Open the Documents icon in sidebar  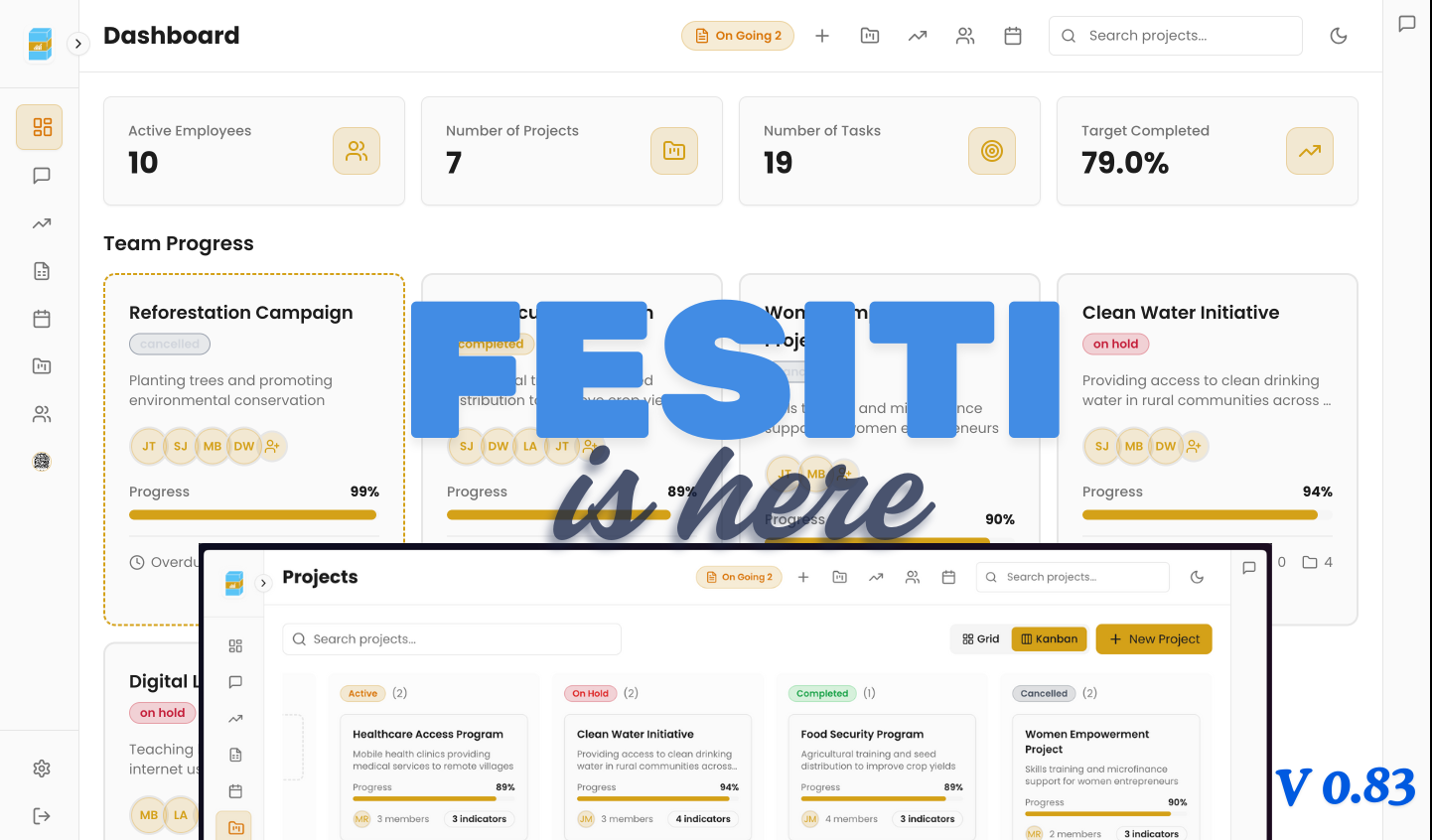[41, 270]
